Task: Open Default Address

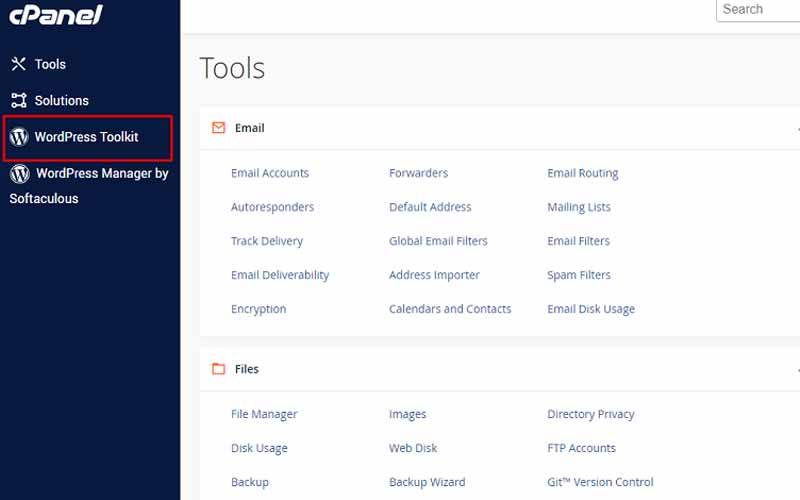Action: click(x=430, y=207)
